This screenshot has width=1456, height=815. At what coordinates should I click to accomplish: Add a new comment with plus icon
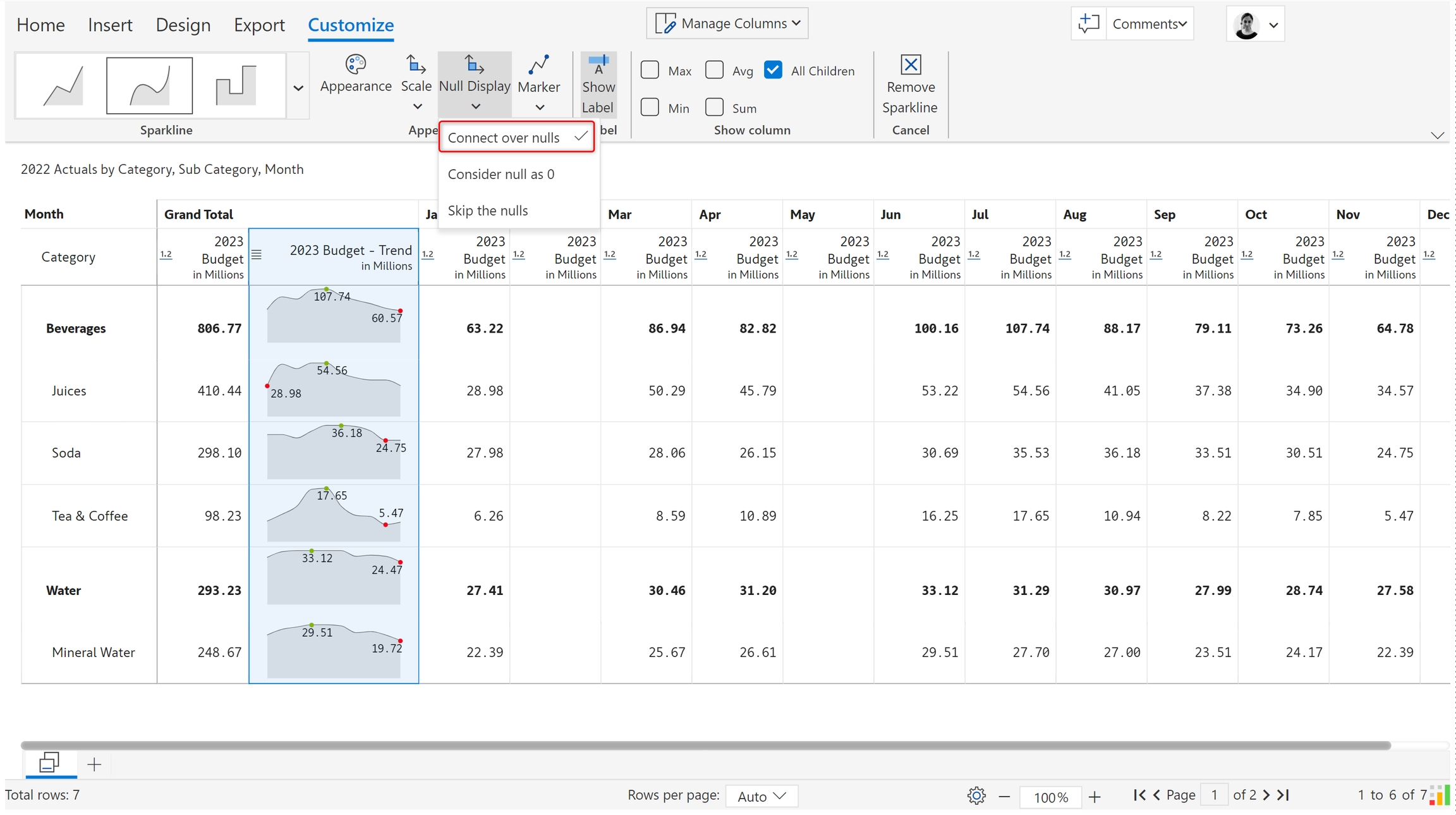[1088, 23]
